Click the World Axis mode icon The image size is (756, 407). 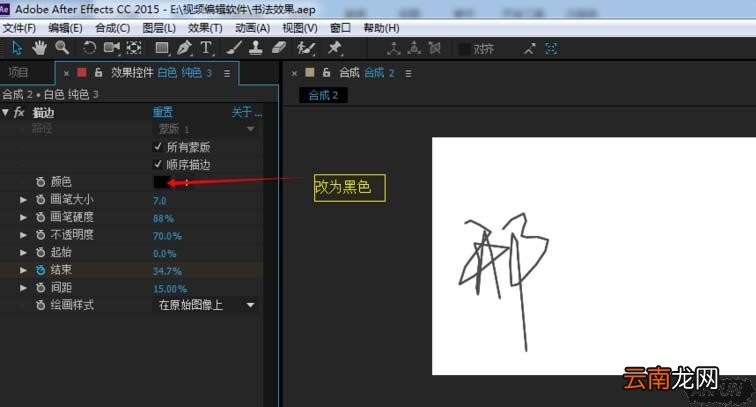[414, 48]
